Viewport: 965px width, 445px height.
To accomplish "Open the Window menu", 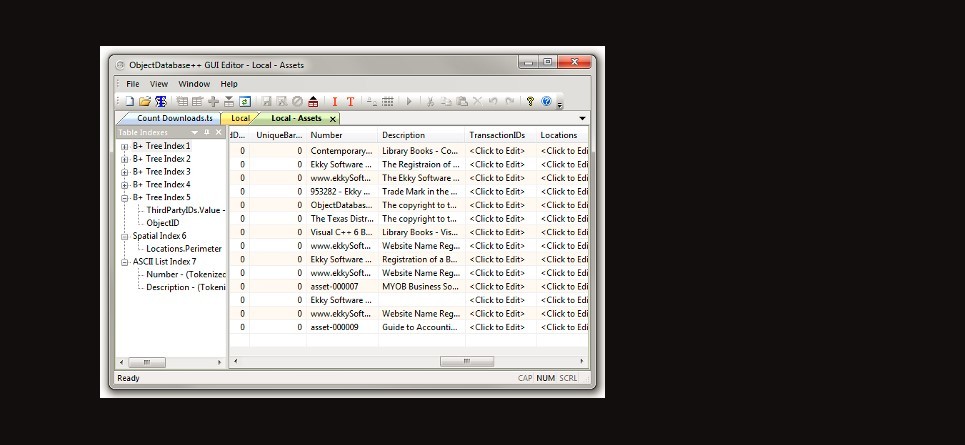I will 194,84.
